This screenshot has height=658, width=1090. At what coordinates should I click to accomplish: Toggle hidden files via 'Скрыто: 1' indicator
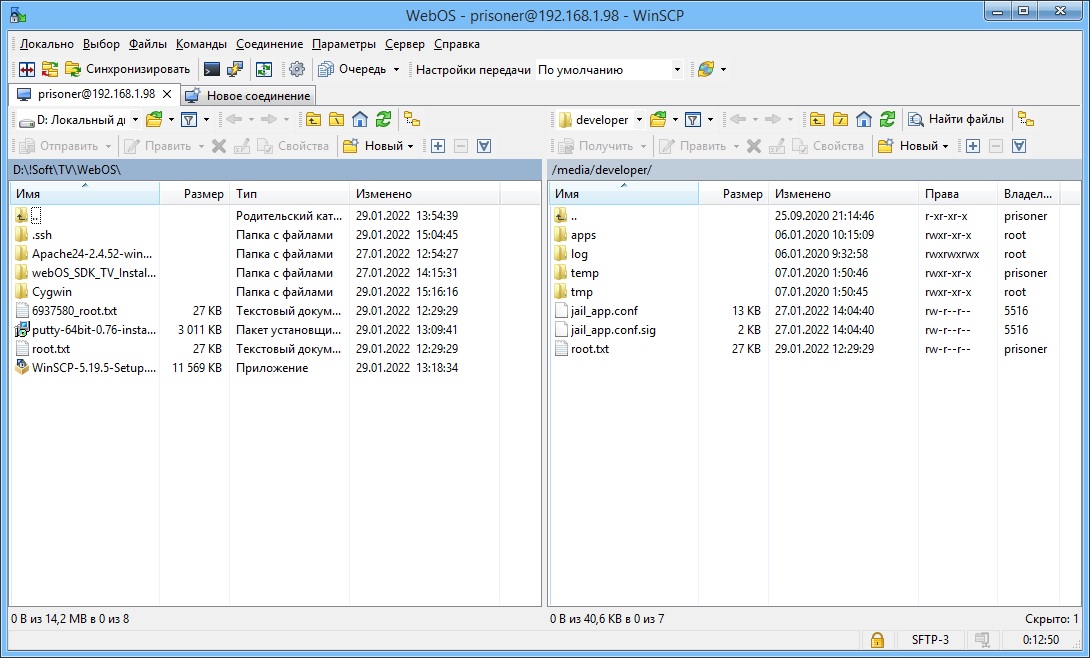pos(1051,619)
